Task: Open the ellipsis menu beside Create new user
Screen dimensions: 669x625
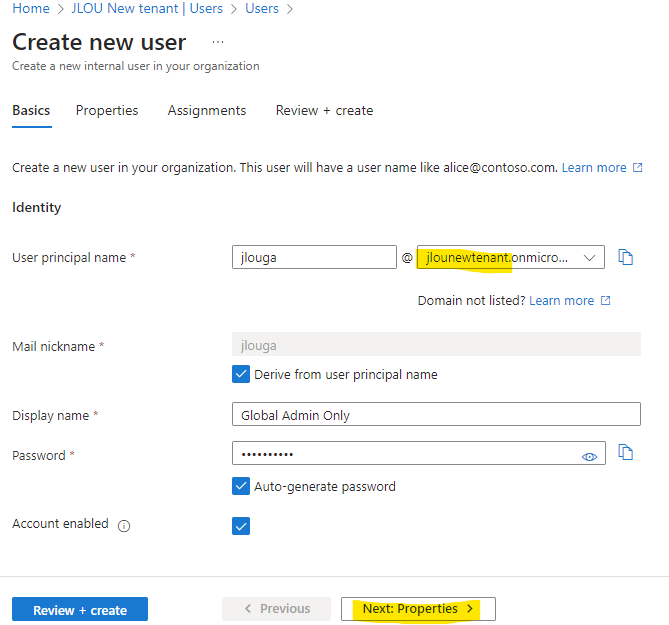Action: point(218,42)
